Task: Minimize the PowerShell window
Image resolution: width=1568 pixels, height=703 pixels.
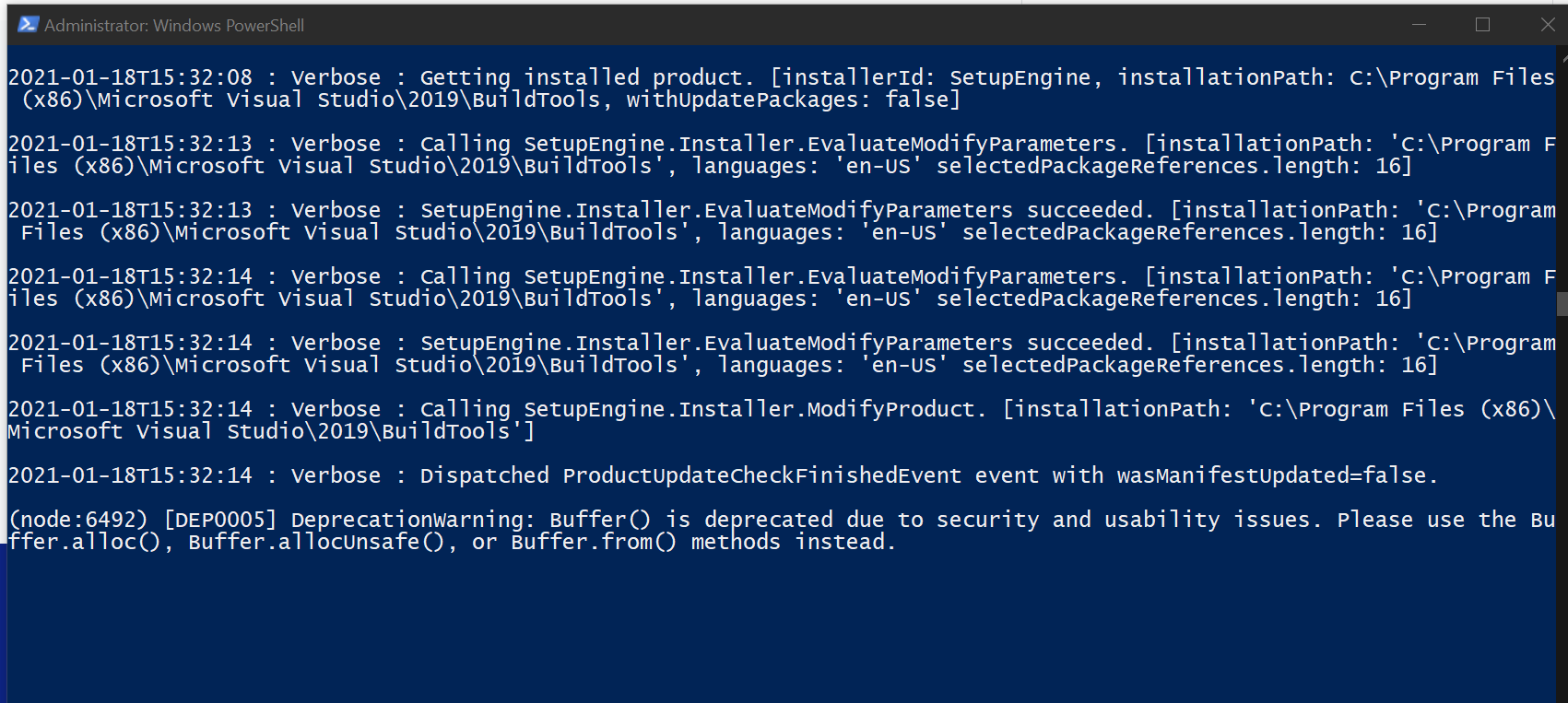Action: point(1419,25)
